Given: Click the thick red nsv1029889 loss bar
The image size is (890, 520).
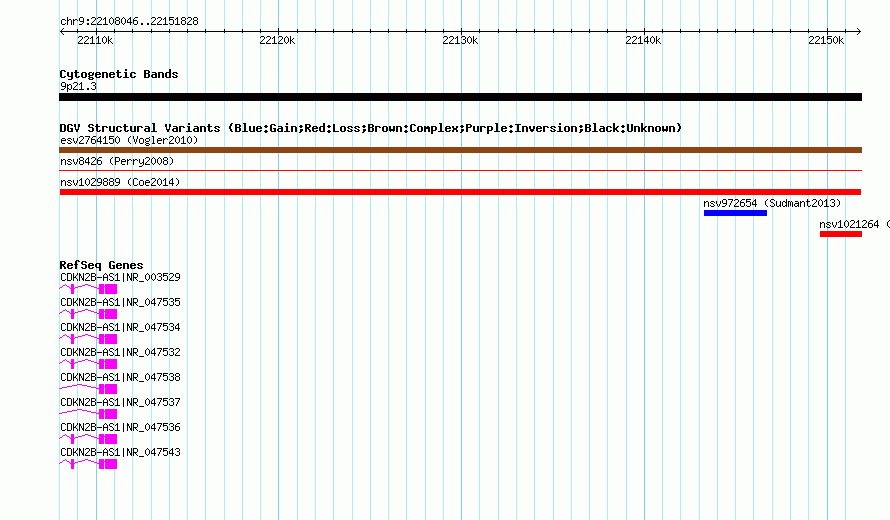Looking at the screenshot, I should click(x=460, y=192).
